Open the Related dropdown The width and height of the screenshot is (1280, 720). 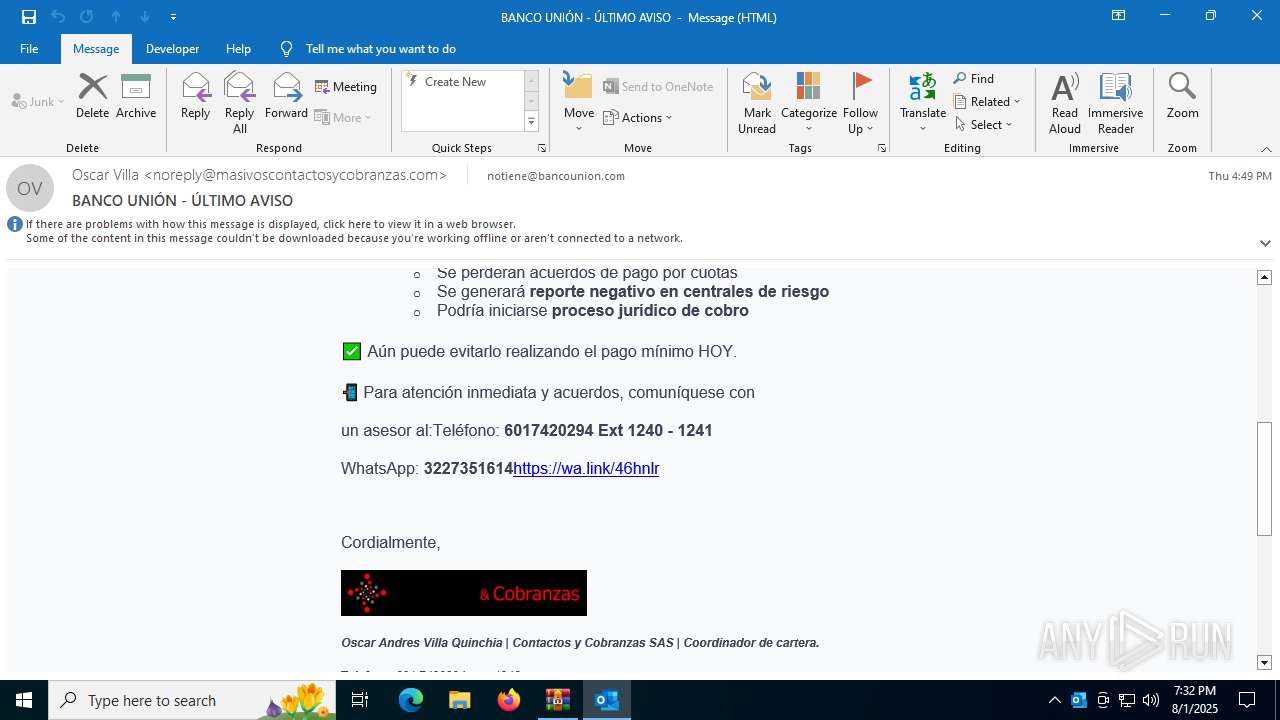coord(987,102)
